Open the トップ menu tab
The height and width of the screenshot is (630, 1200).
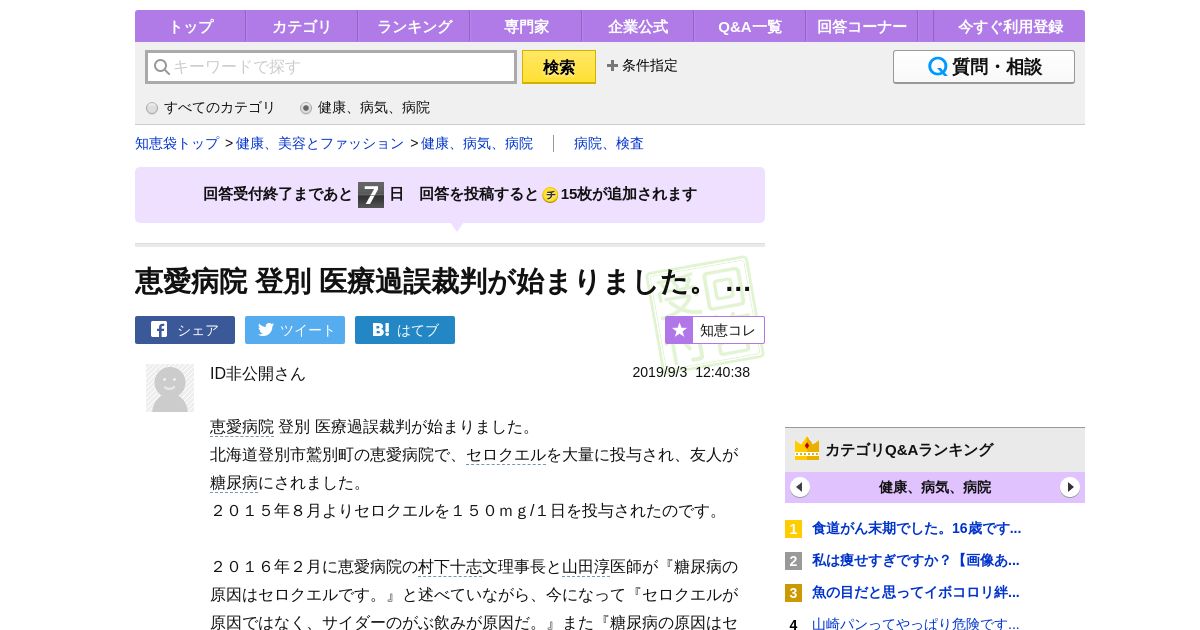[190, 26]
